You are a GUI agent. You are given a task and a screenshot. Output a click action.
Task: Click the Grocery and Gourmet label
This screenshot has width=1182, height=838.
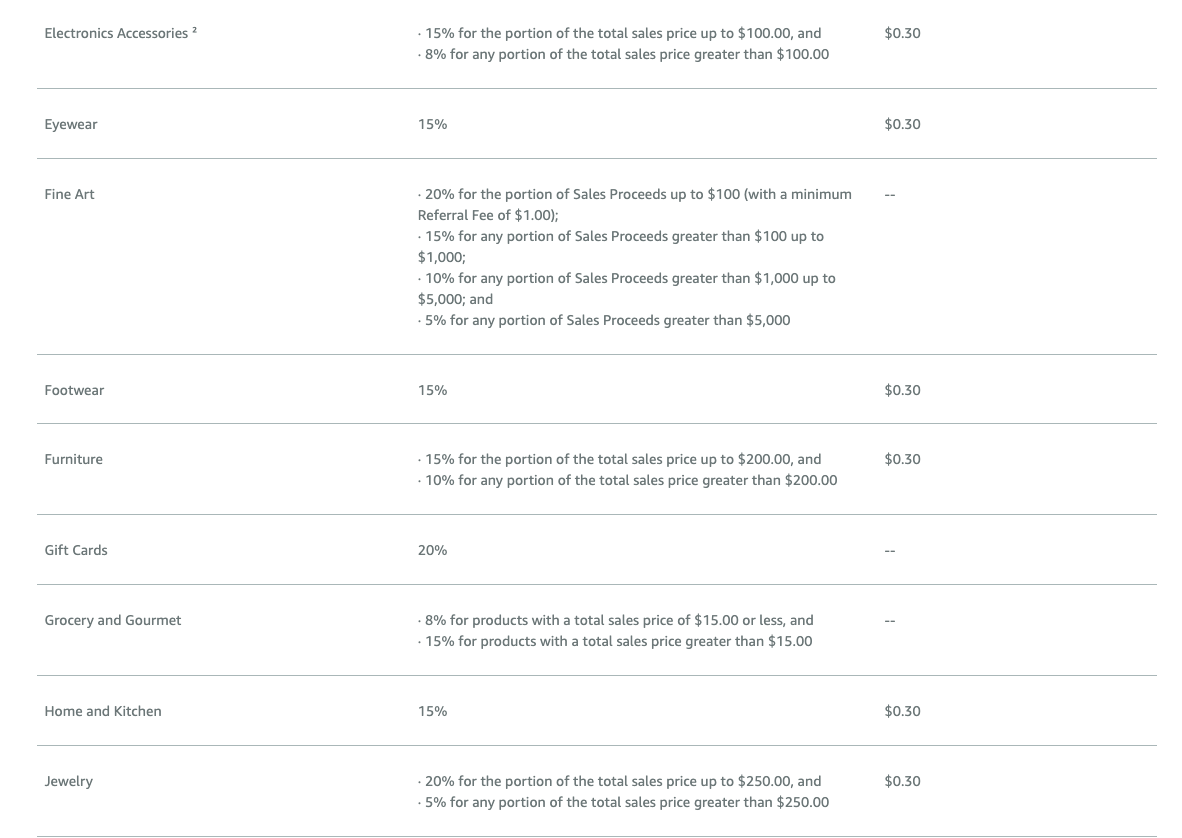click(113, 620)
